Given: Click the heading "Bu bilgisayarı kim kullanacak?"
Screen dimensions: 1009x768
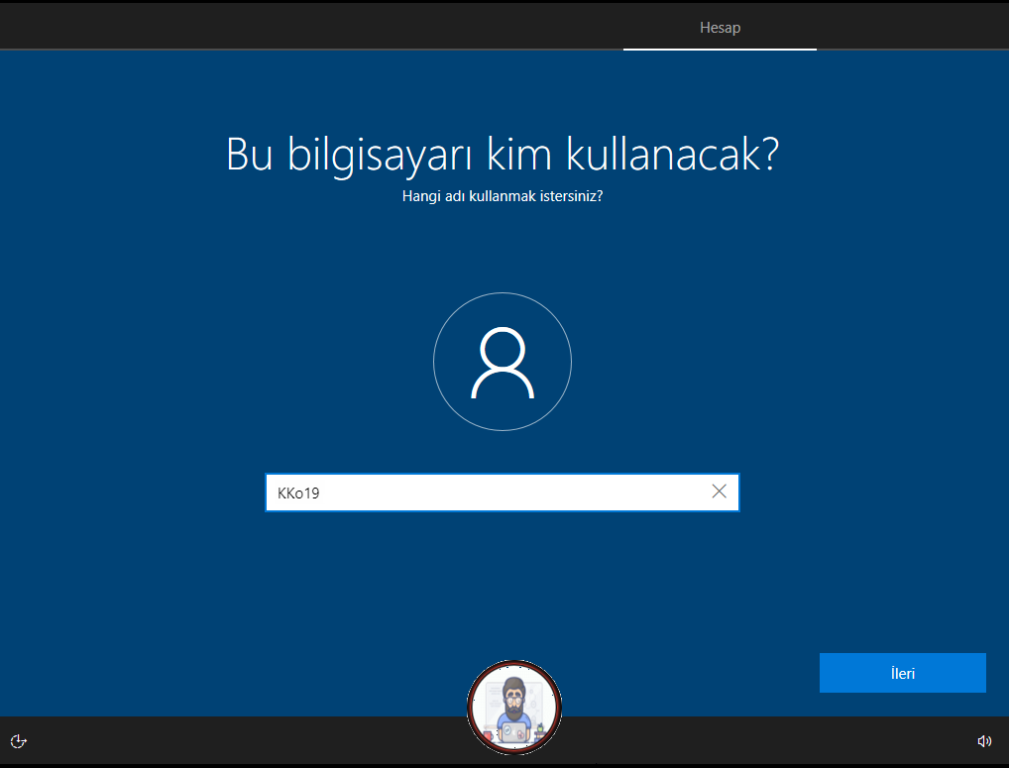Looking at the screenshot, I should tap(503, 155).
